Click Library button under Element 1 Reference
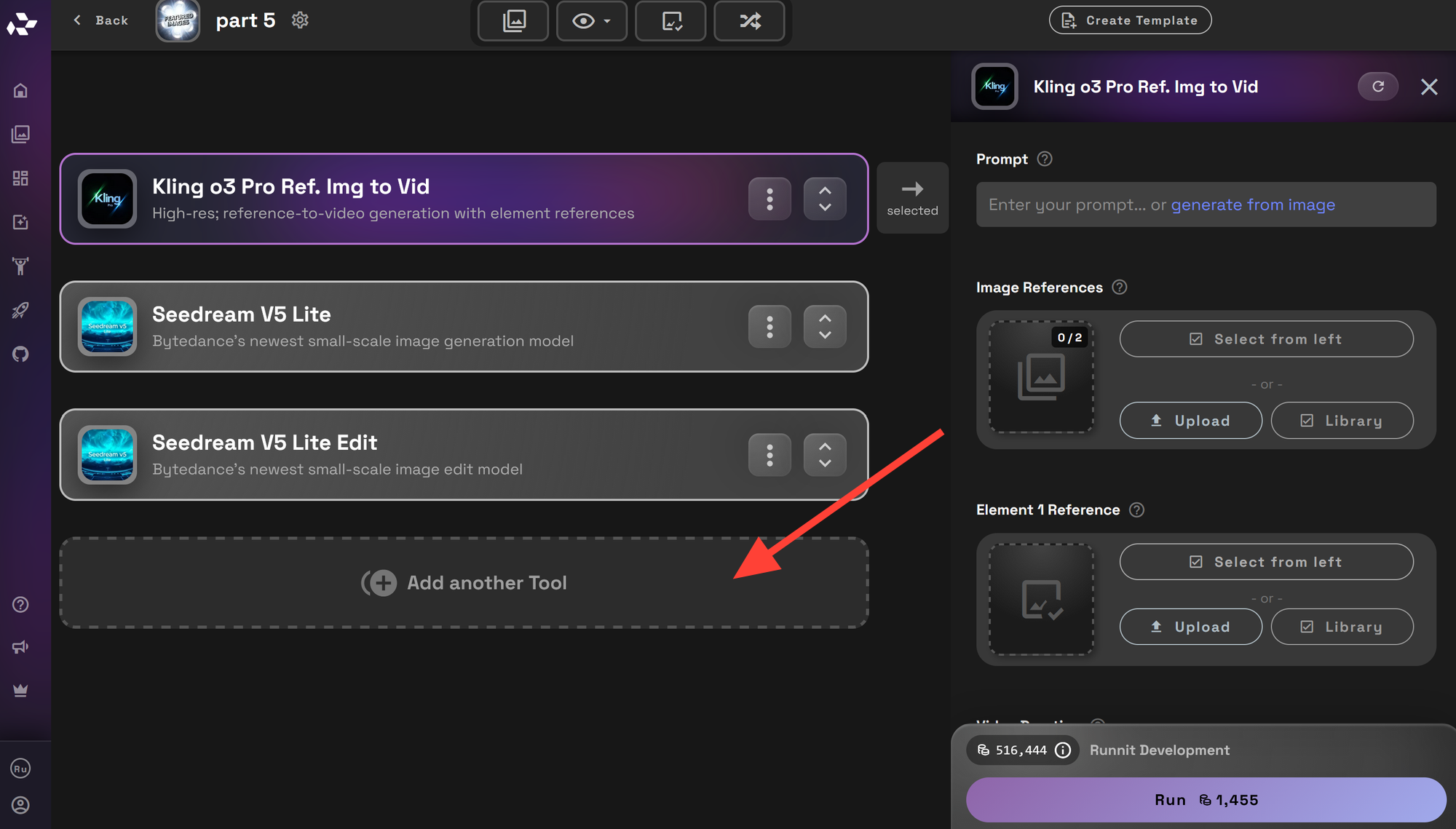 (x=1342, y=627)
